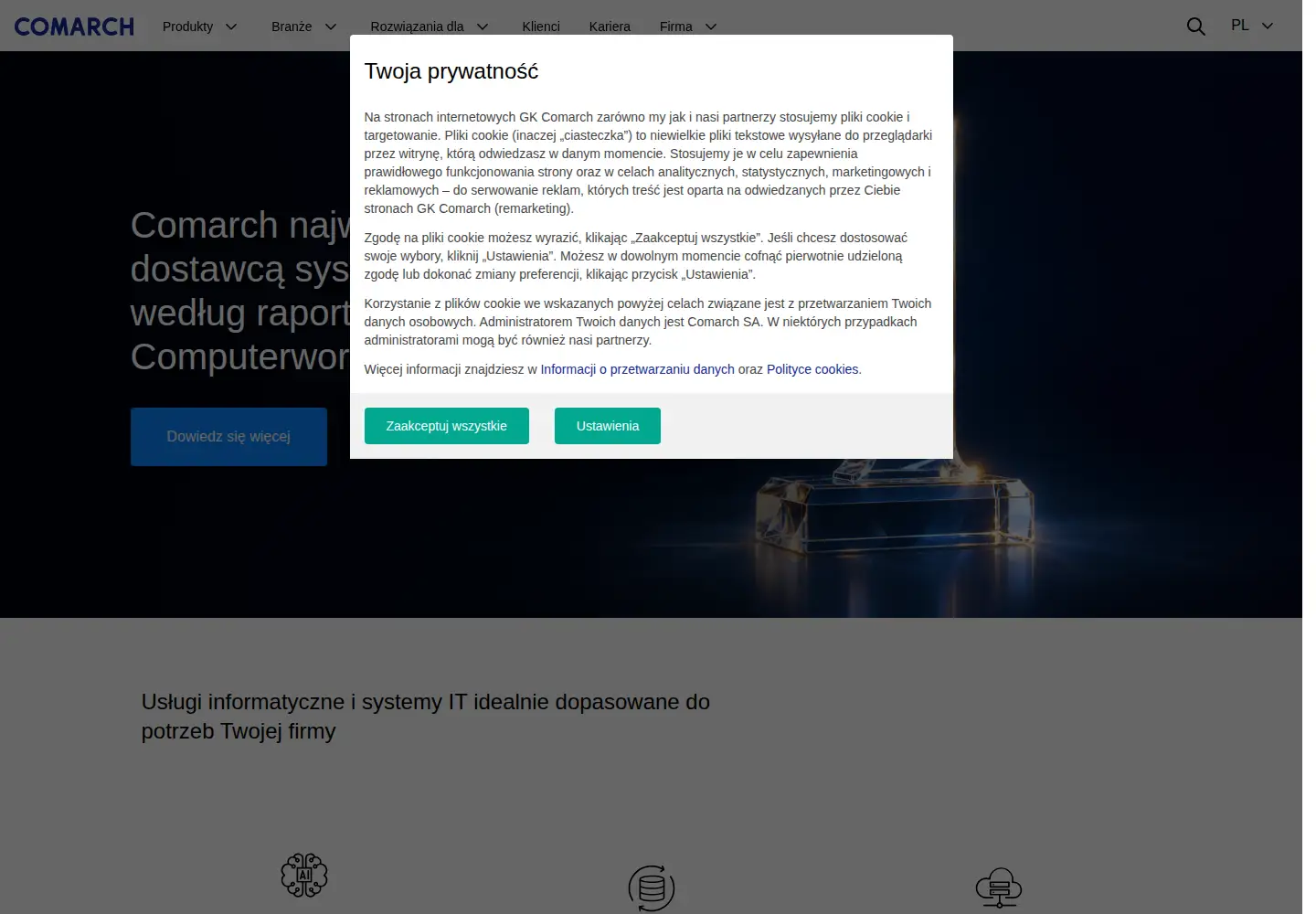Open the search magnifier icon
This screenshot has width=1316, height=914.
[x=1195, y=27]
